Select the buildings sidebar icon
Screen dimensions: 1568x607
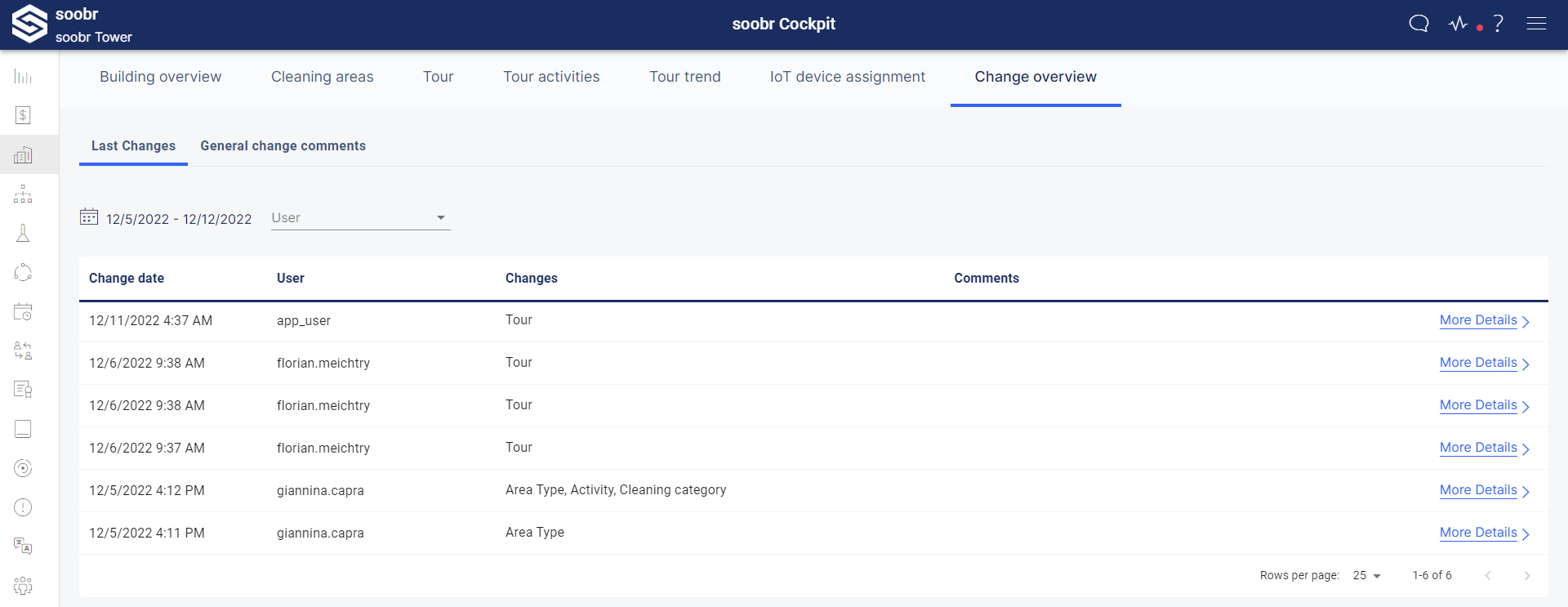[23, 154]
